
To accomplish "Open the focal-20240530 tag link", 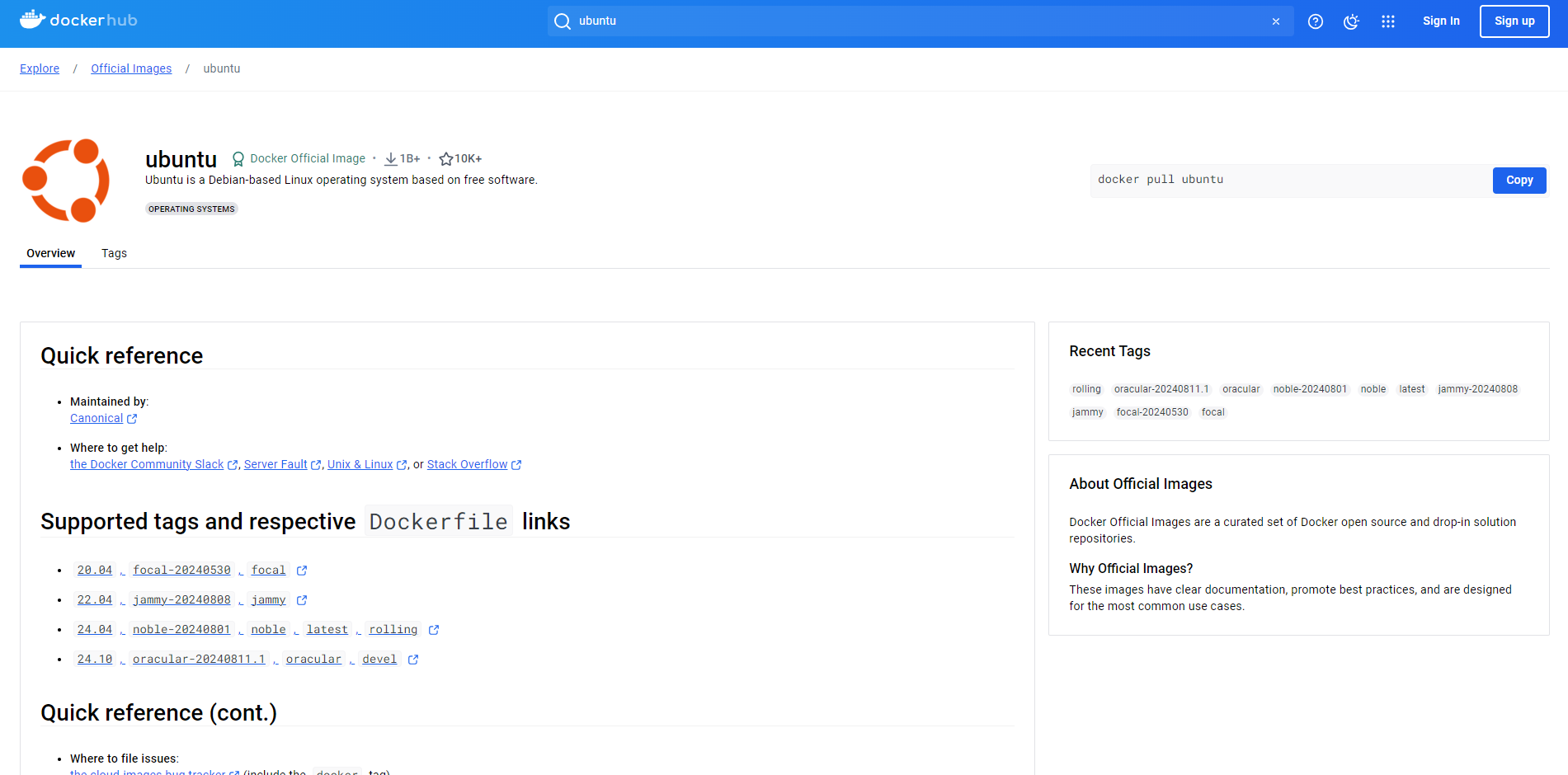I will [x=181, y=571].
